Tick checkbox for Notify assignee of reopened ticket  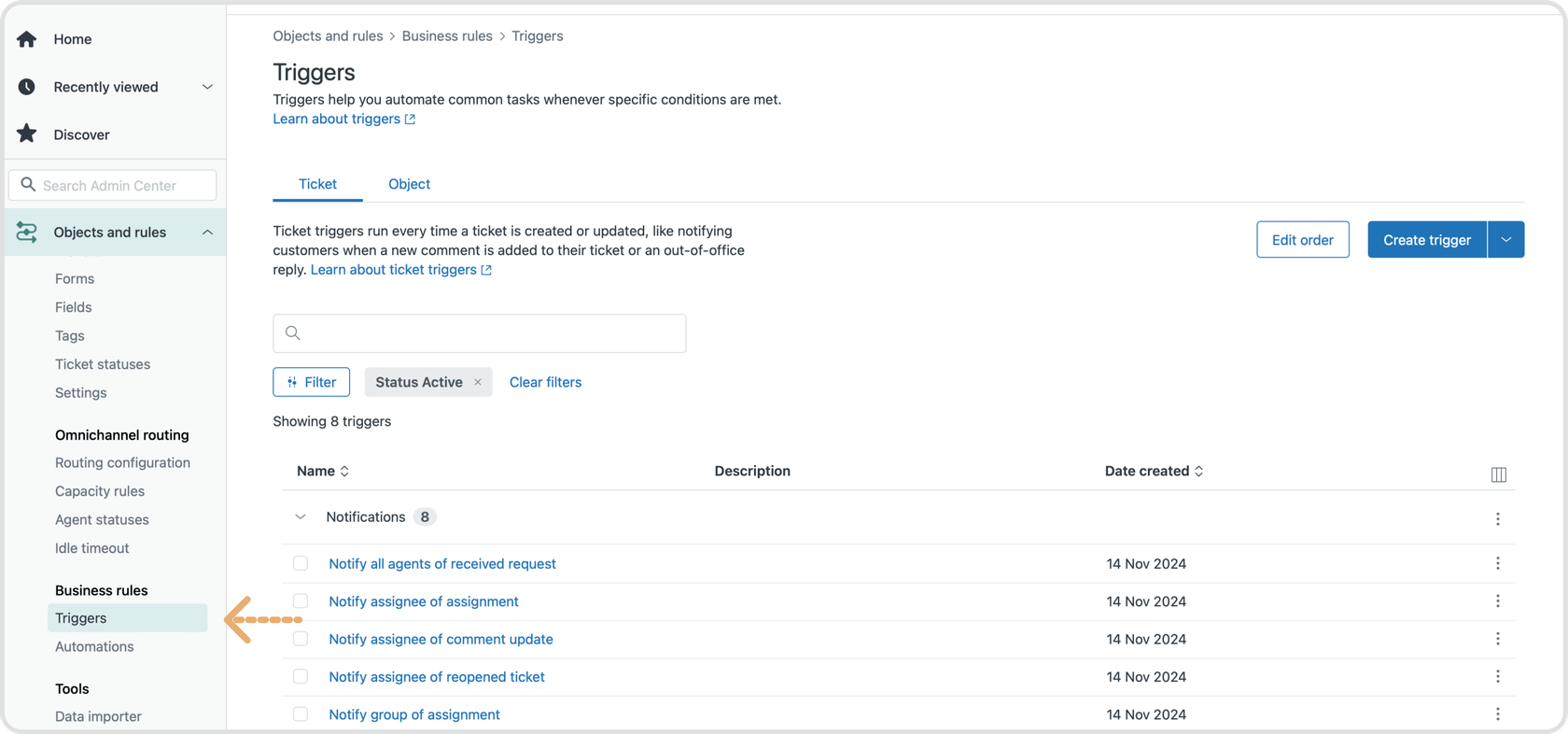point(301,676)
